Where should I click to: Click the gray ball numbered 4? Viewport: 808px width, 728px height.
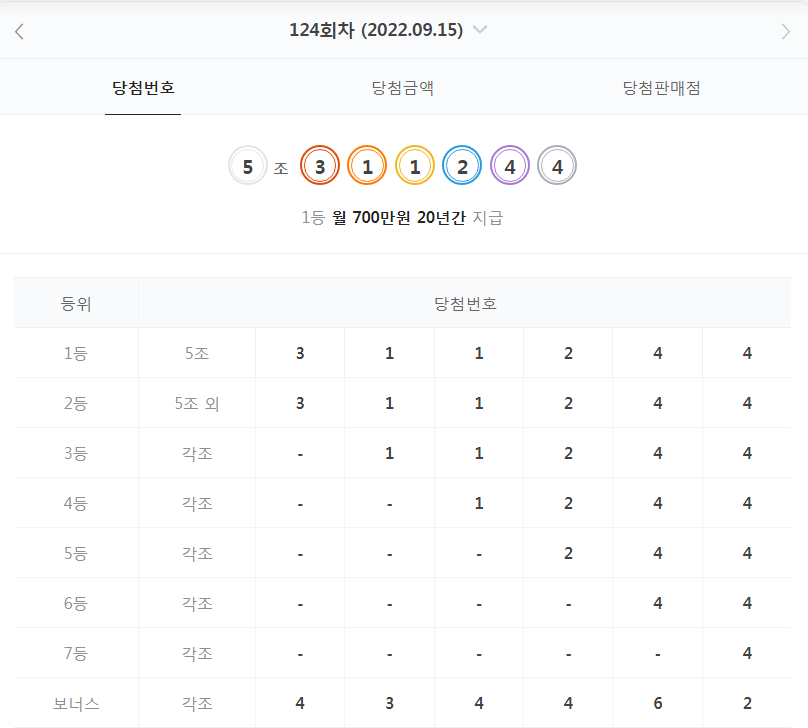pos(557,166)
